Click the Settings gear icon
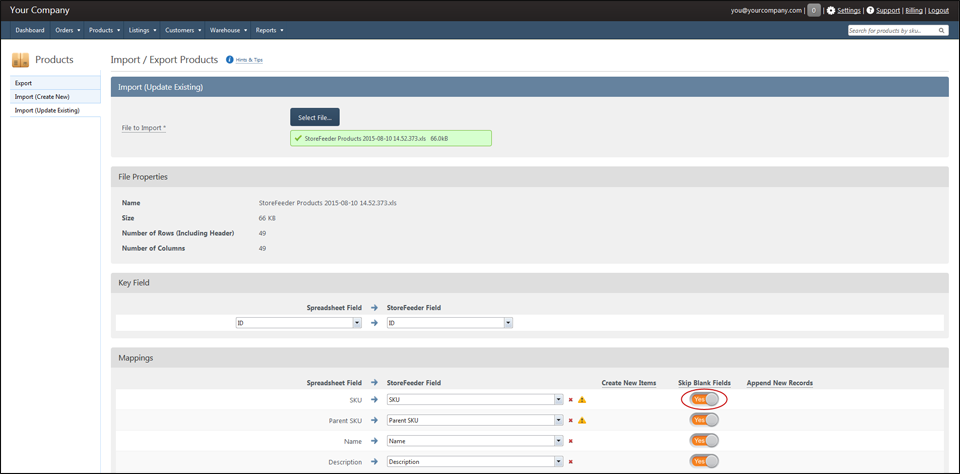 pyautogui.click(x=831, y=10)
